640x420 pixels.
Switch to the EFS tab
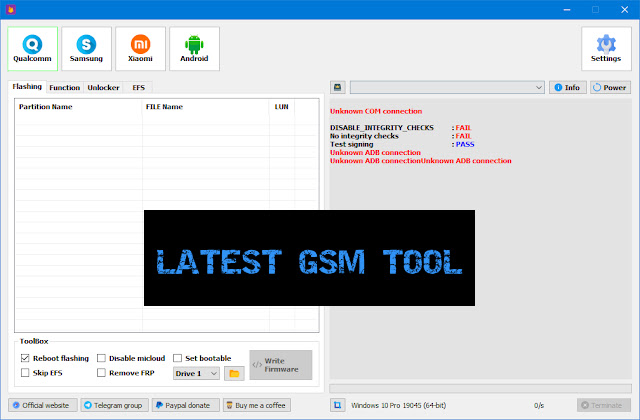138,87
